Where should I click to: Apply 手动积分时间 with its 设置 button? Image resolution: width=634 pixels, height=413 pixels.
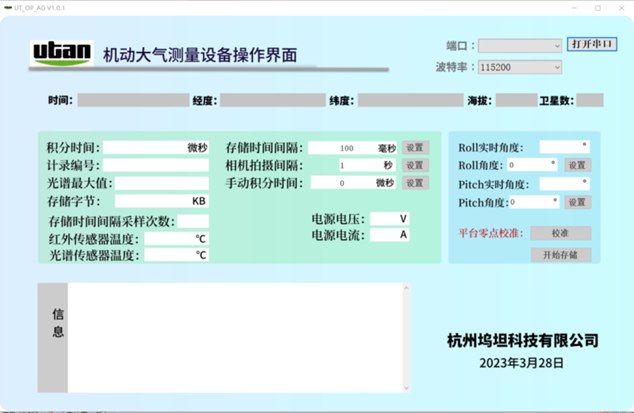click(415, 183)
